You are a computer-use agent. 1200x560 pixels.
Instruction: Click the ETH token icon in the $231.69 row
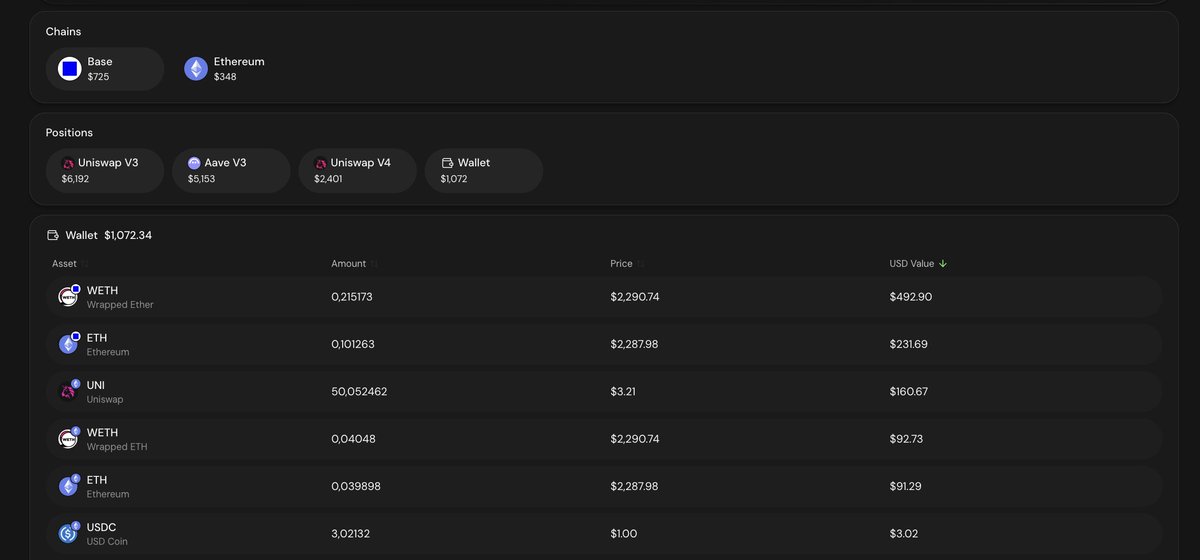pos(68,344)
